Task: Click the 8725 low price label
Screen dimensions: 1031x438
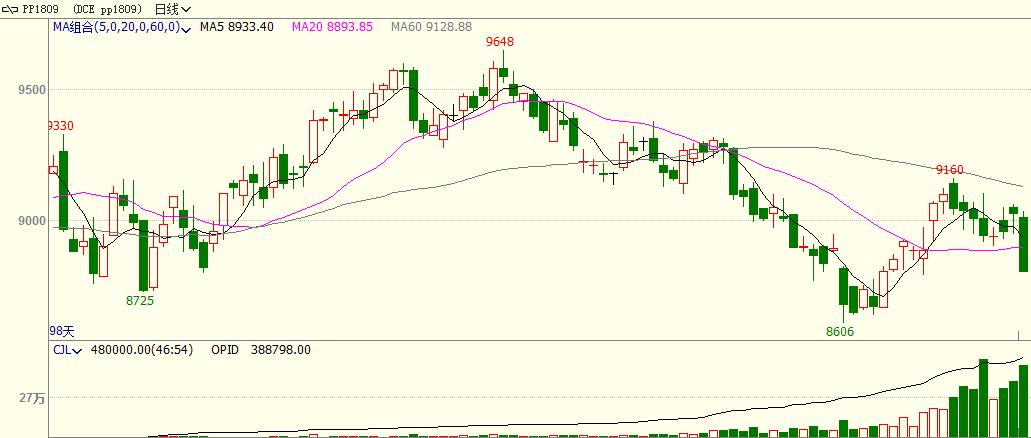Action: pyautogui.click(x=139, y=301)
